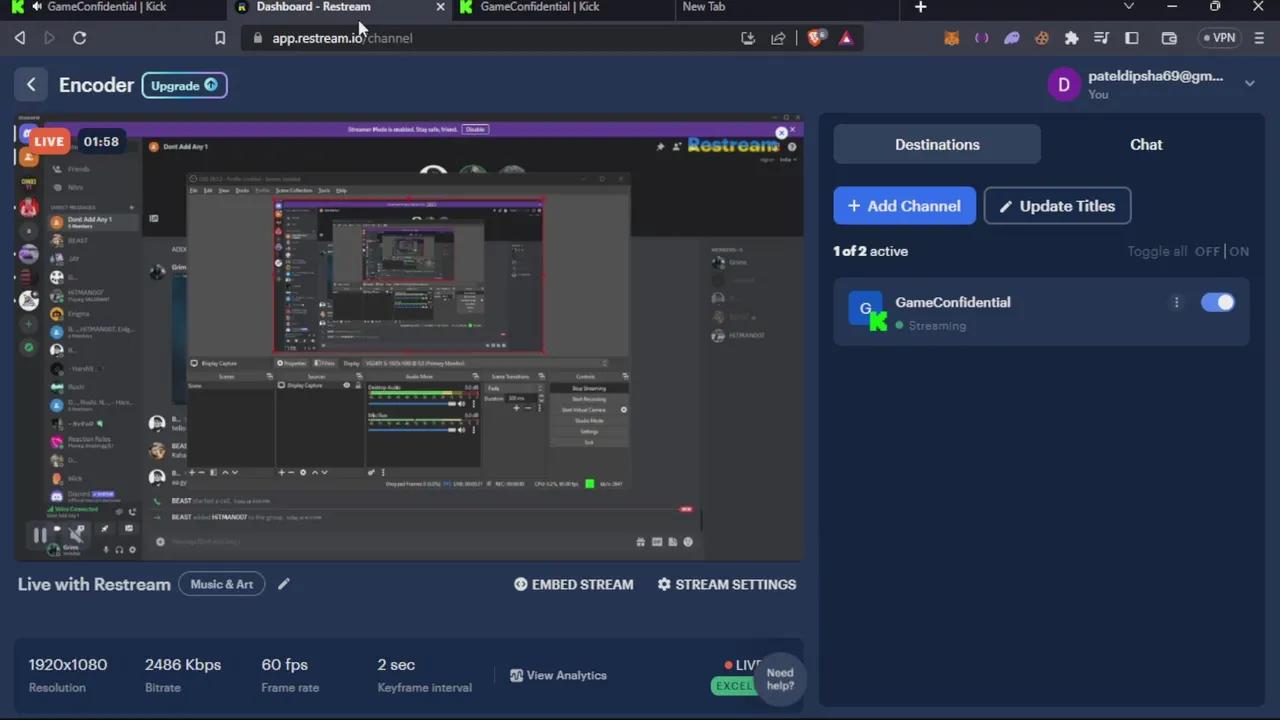Click the "Live with Restream" title text

pos(94,584)
